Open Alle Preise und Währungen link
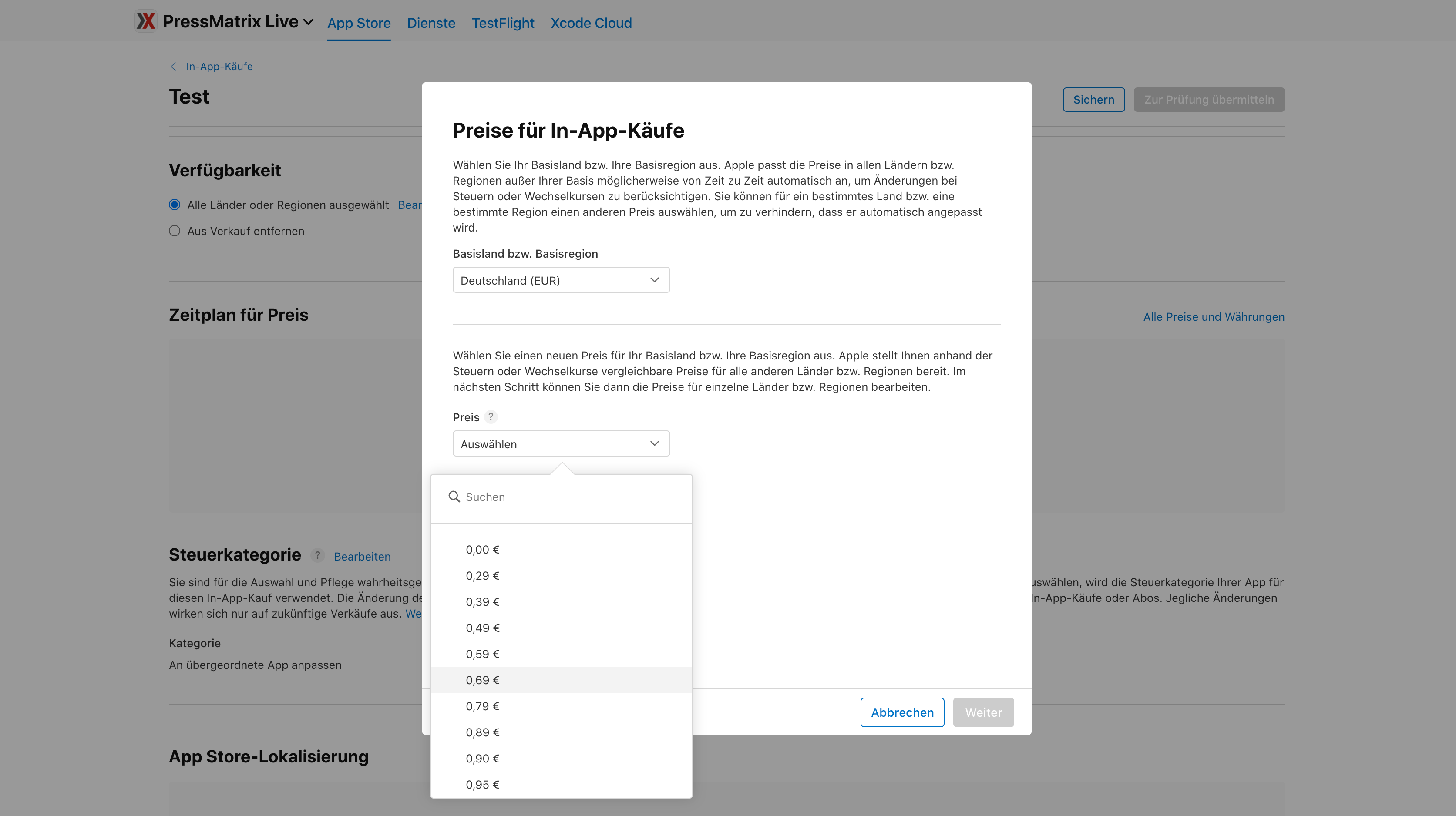The image size is (1456, 816). (1214, 316)
